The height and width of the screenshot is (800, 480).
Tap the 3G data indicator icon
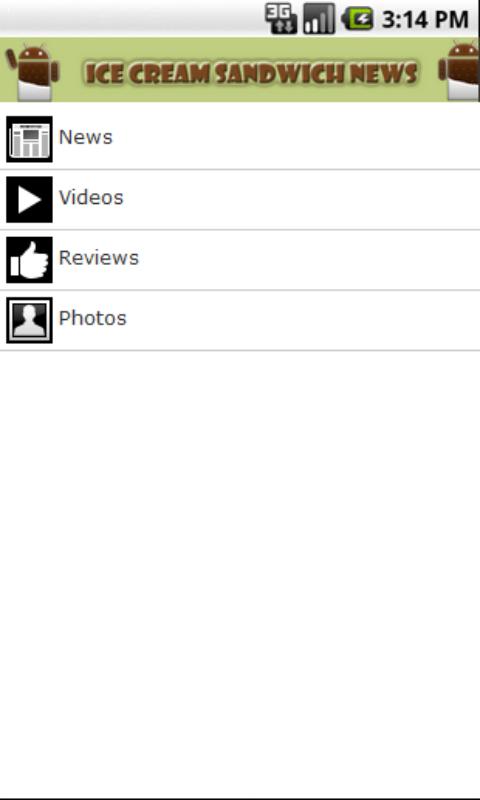coord(281,19)
